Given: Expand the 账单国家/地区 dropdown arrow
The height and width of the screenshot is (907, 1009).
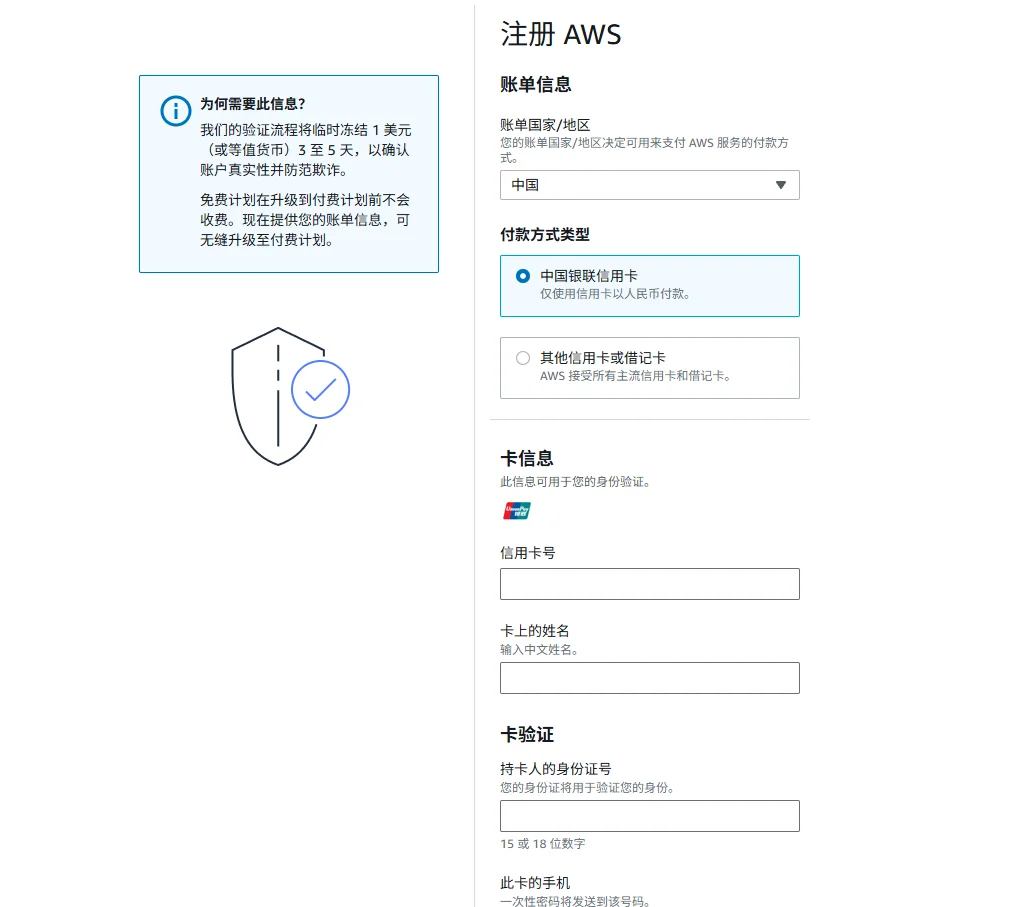Looking at the screenshot, I should (780, 185).
